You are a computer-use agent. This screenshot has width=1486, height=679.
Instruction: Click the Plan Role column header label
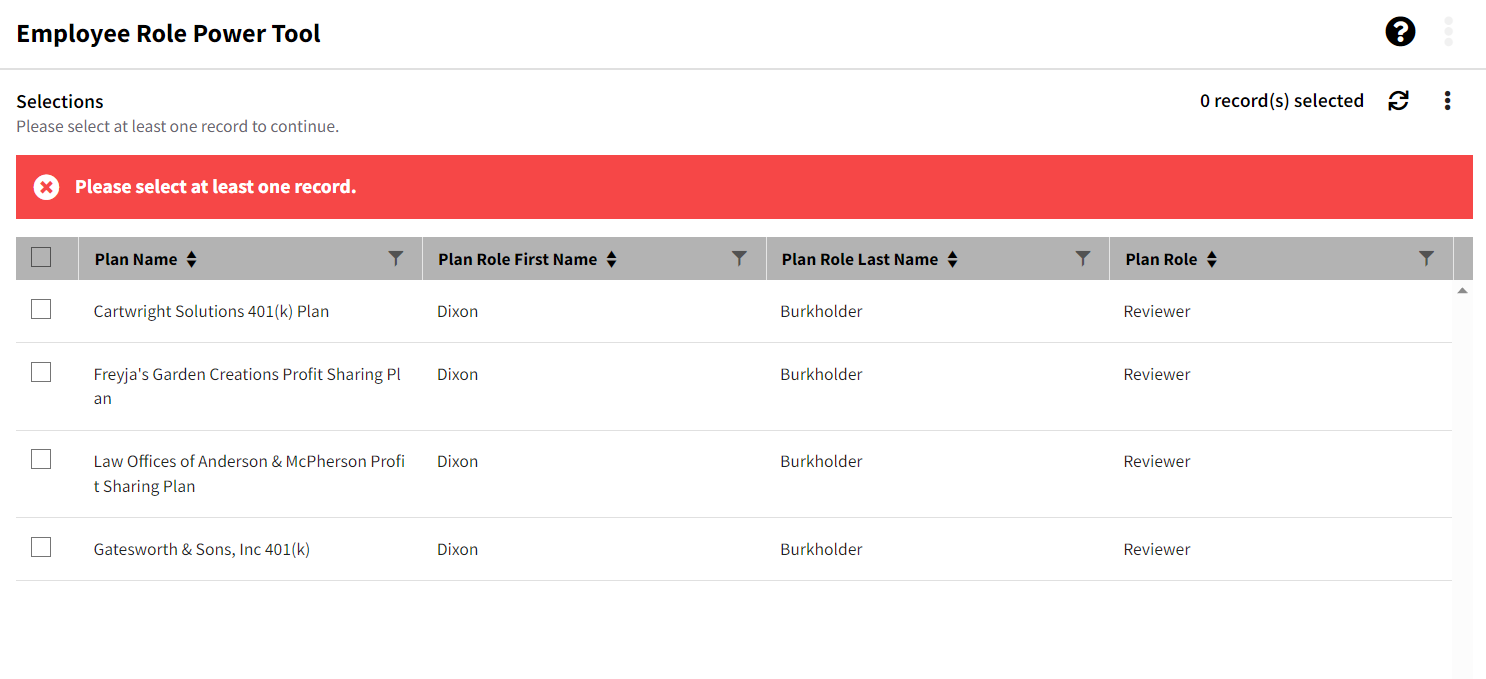[x=1161, y=259]
